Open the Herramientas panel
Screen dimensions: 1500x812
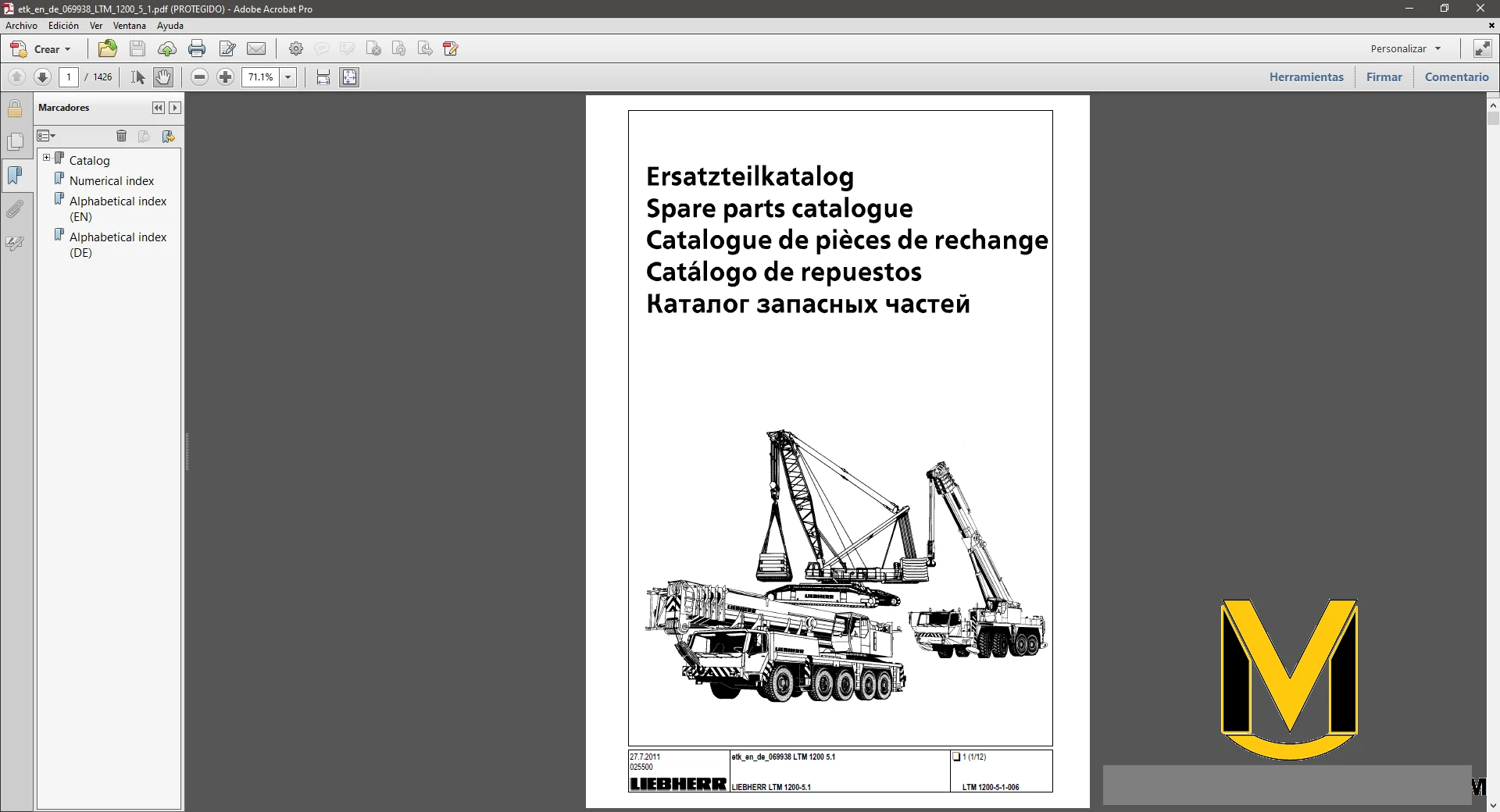1306,77
